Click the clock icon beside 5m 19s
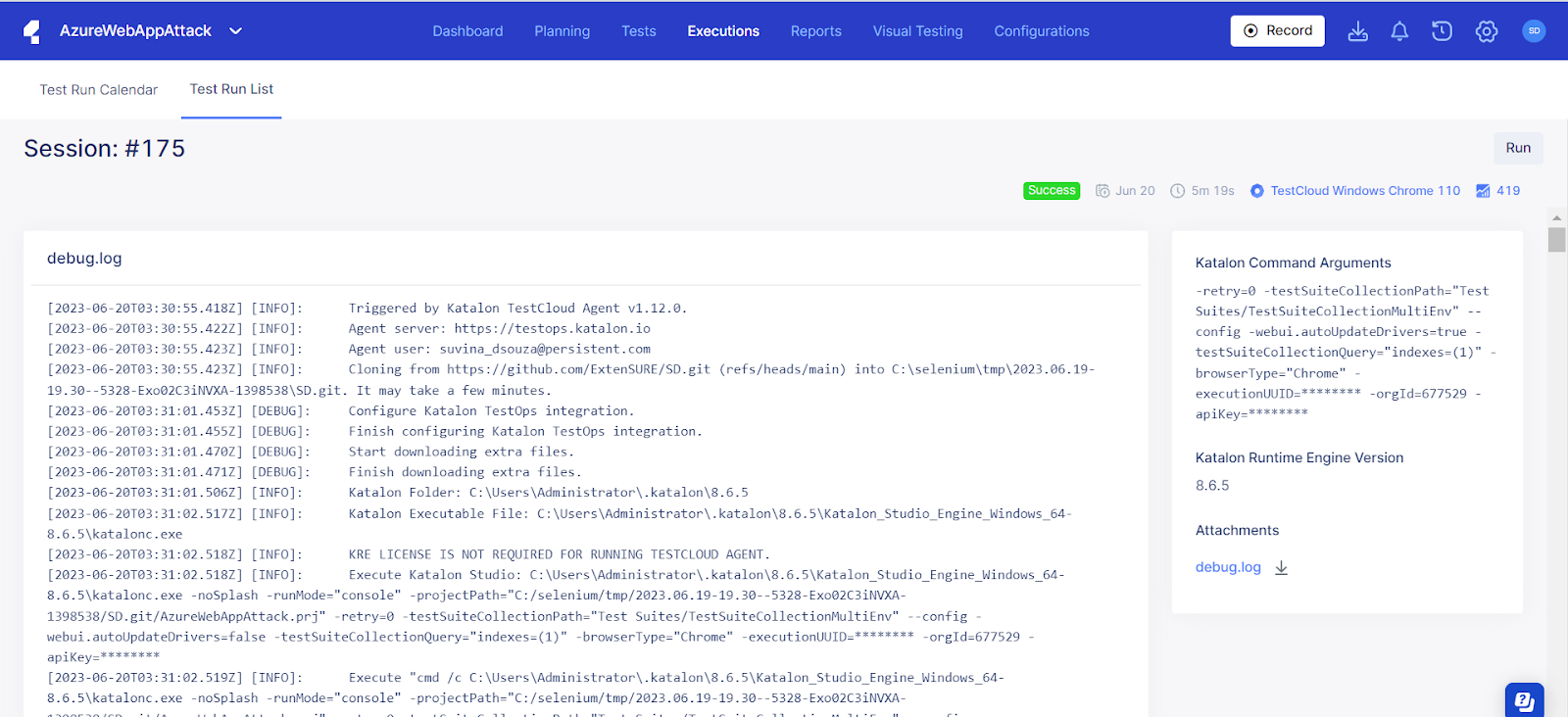Viewport: 1568px width, 717px height. click(x=1178, y=191)
